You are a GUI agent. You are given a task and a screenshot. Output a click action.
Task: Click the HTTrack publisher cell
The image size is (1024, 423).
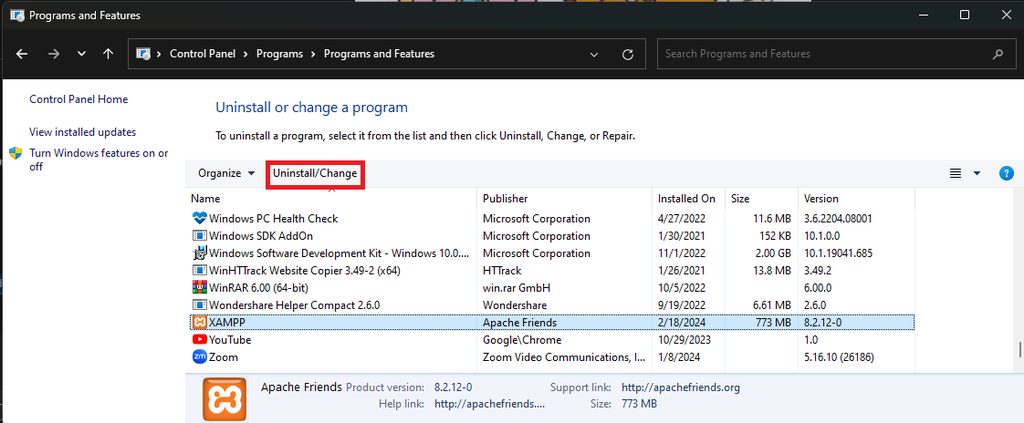(x=502, y=271)
